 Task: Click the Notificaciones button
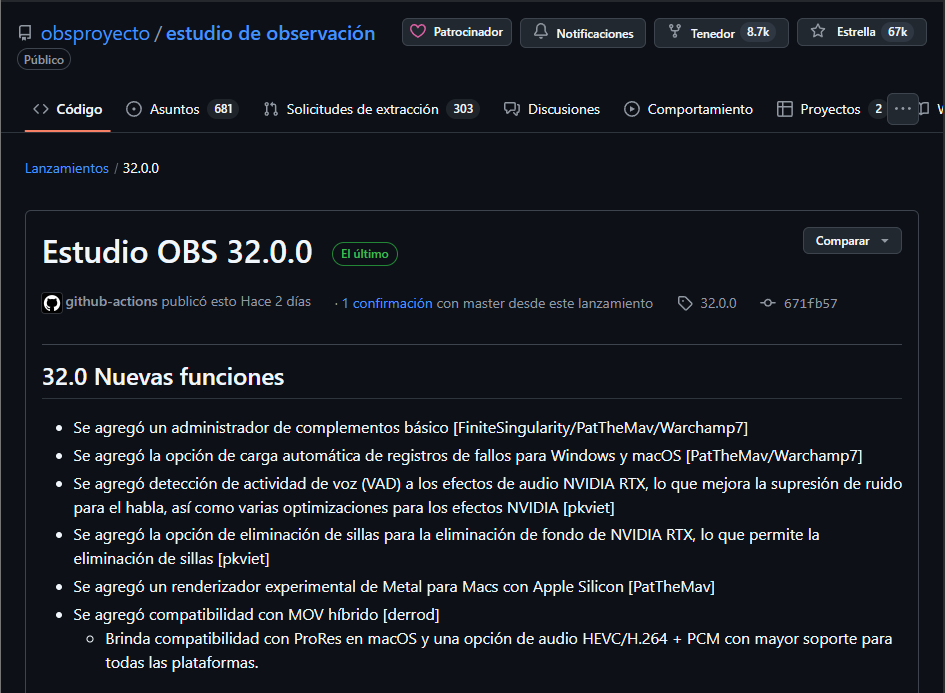tap(583, 33)
